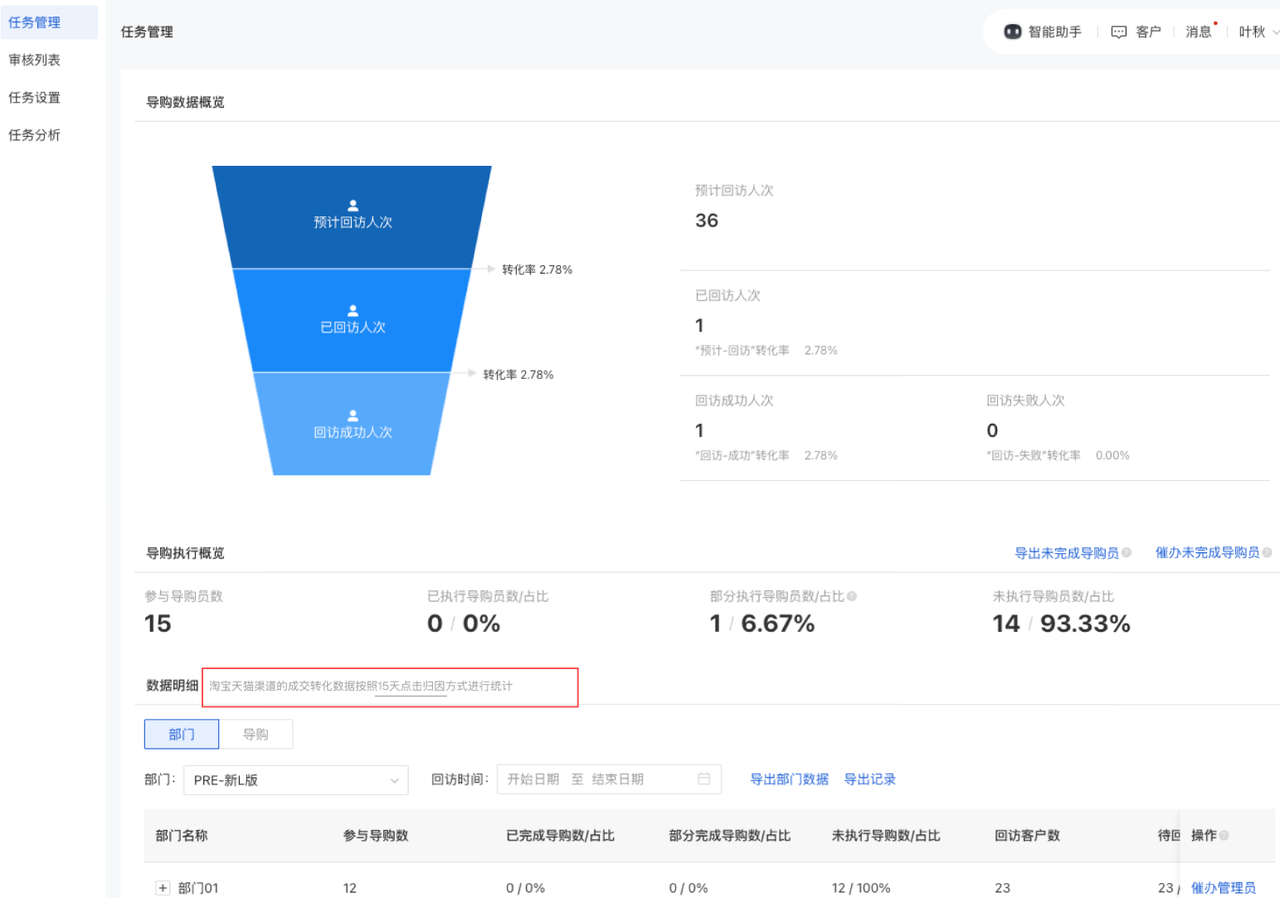Click info icon next to 部分执行导购员数/占比

(852, 596)
